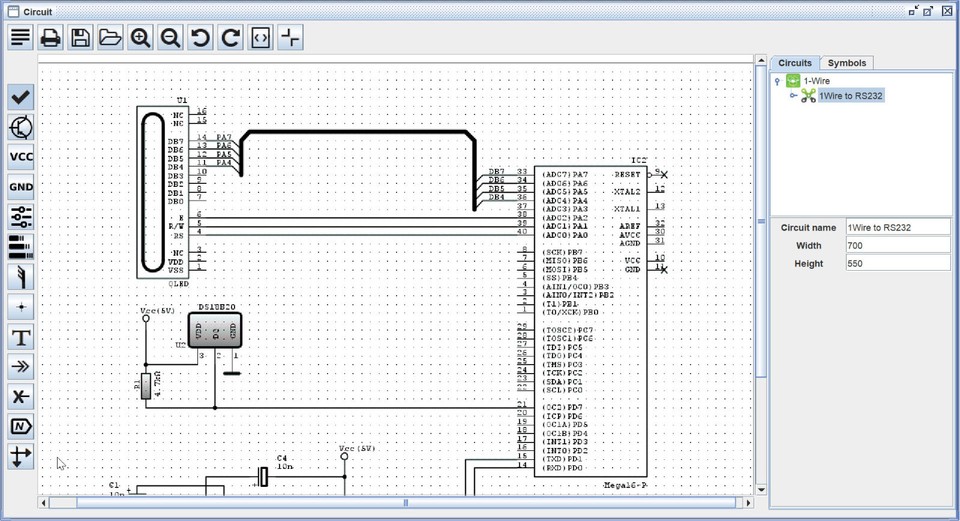Click the Print icon in toolbar
Viewport: 960px width, 521px height.
click(50, 38)
